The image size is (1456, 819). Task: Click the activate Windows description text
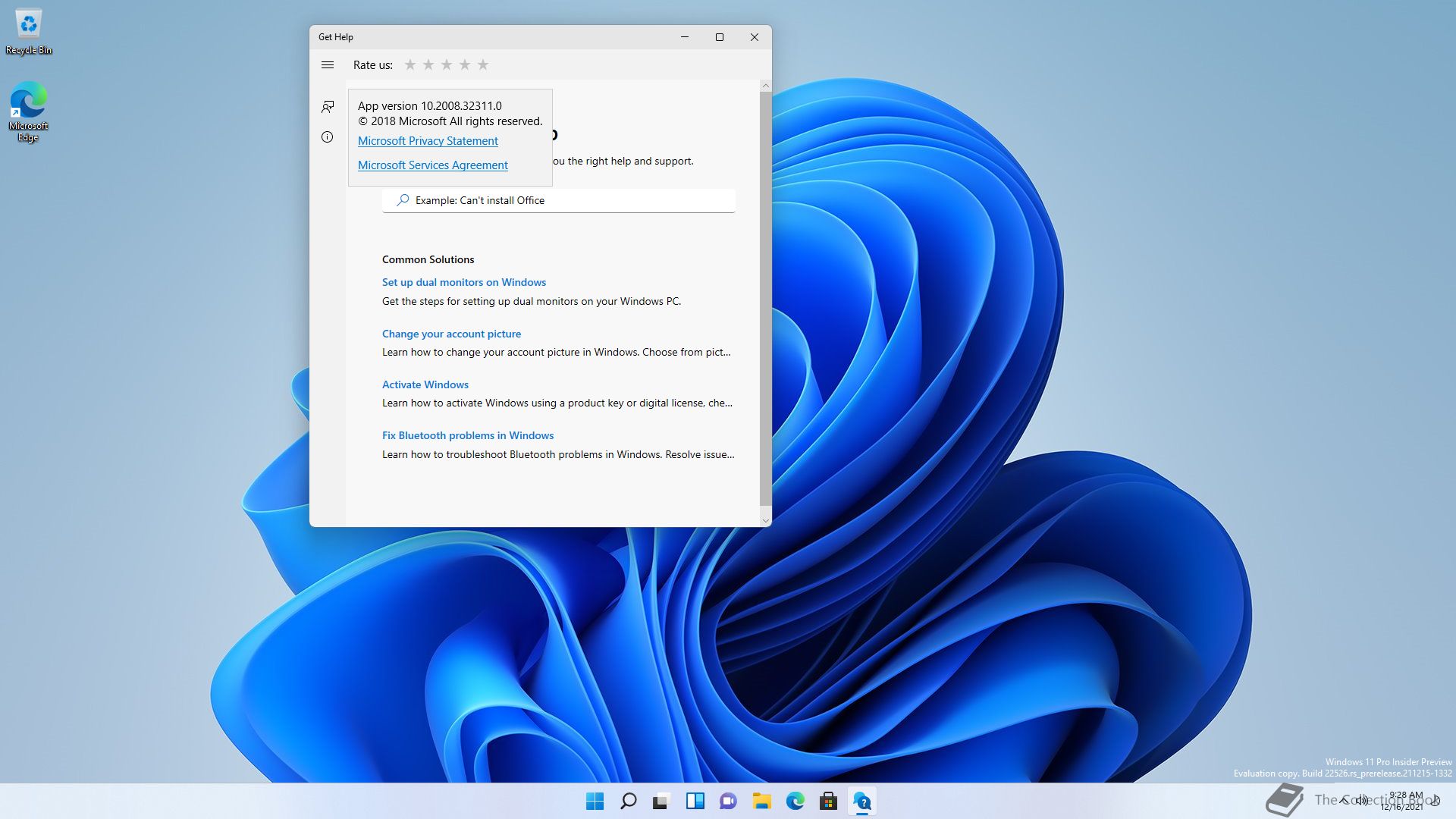click(x=557, y=403)
